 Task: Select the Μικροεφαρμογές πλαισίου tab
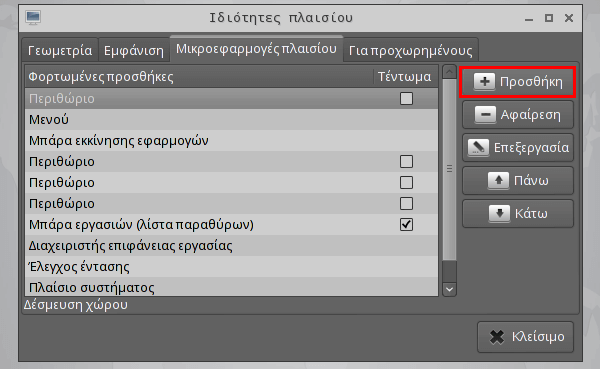[x=256, y=49]
